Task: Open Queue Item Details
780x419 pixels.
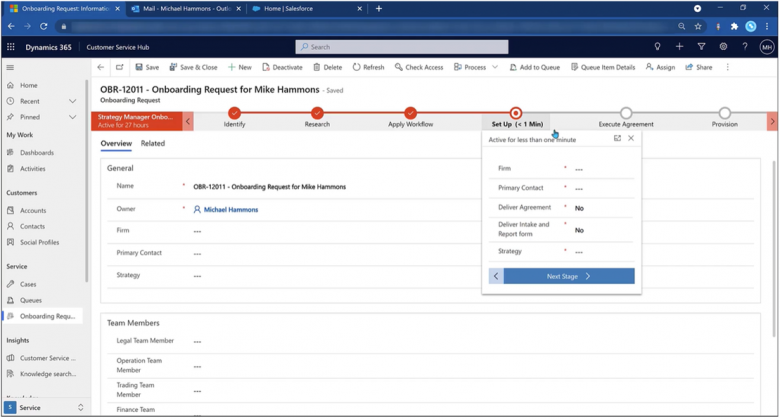Action: tap(603, 67)
